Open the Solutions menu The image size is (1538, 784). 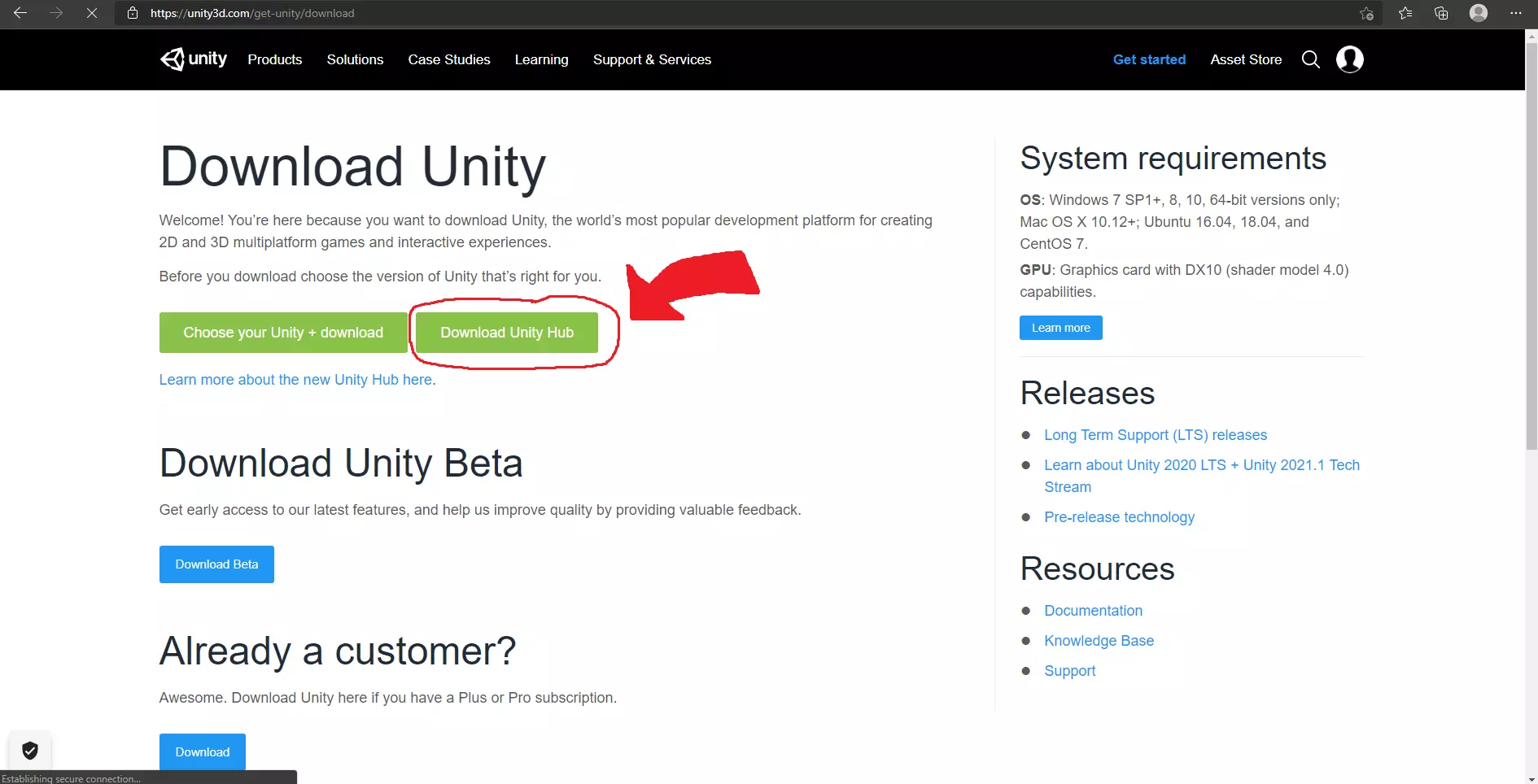[355, 59]
